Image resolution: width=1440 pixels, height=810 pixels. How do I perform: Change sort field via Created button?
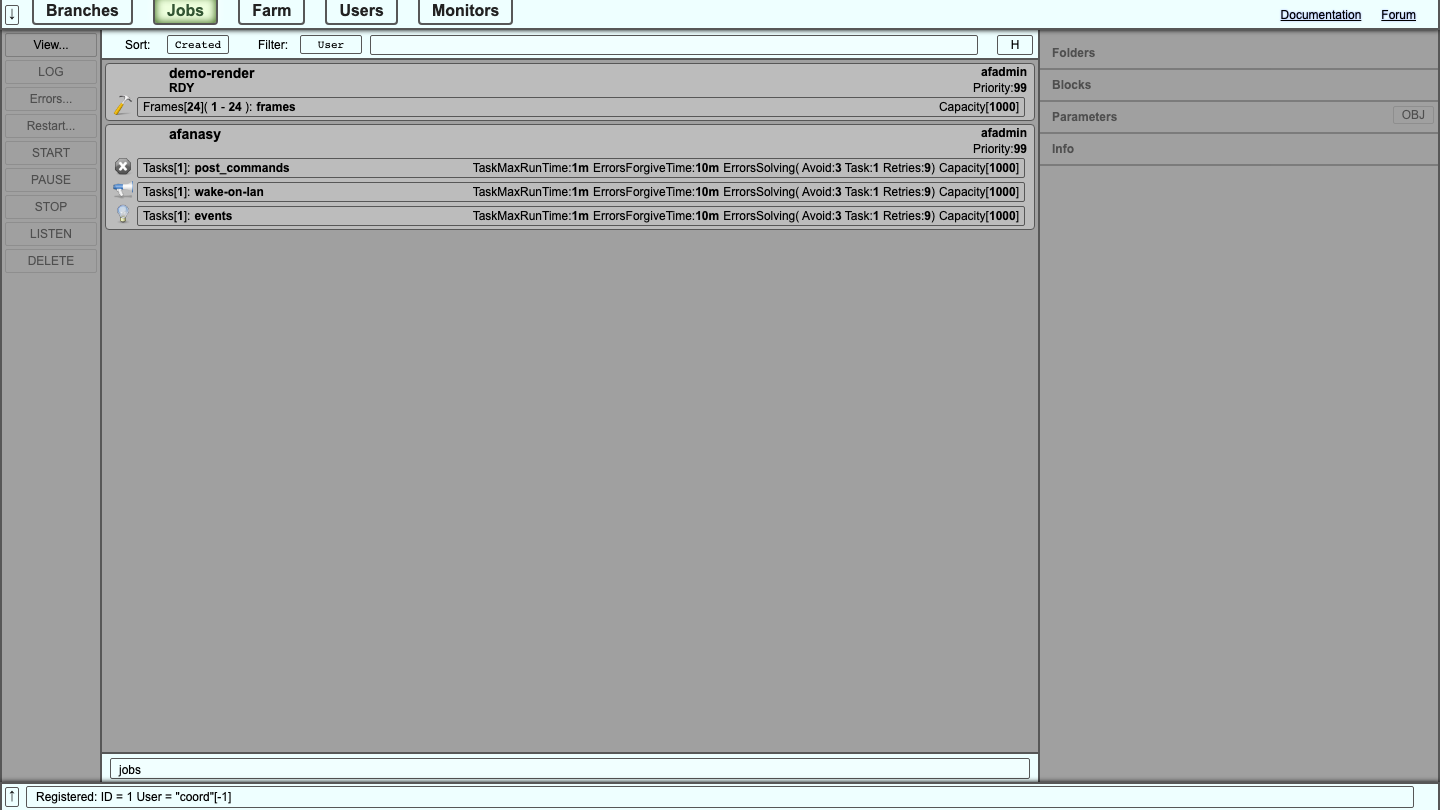click(x=198, y=45)
